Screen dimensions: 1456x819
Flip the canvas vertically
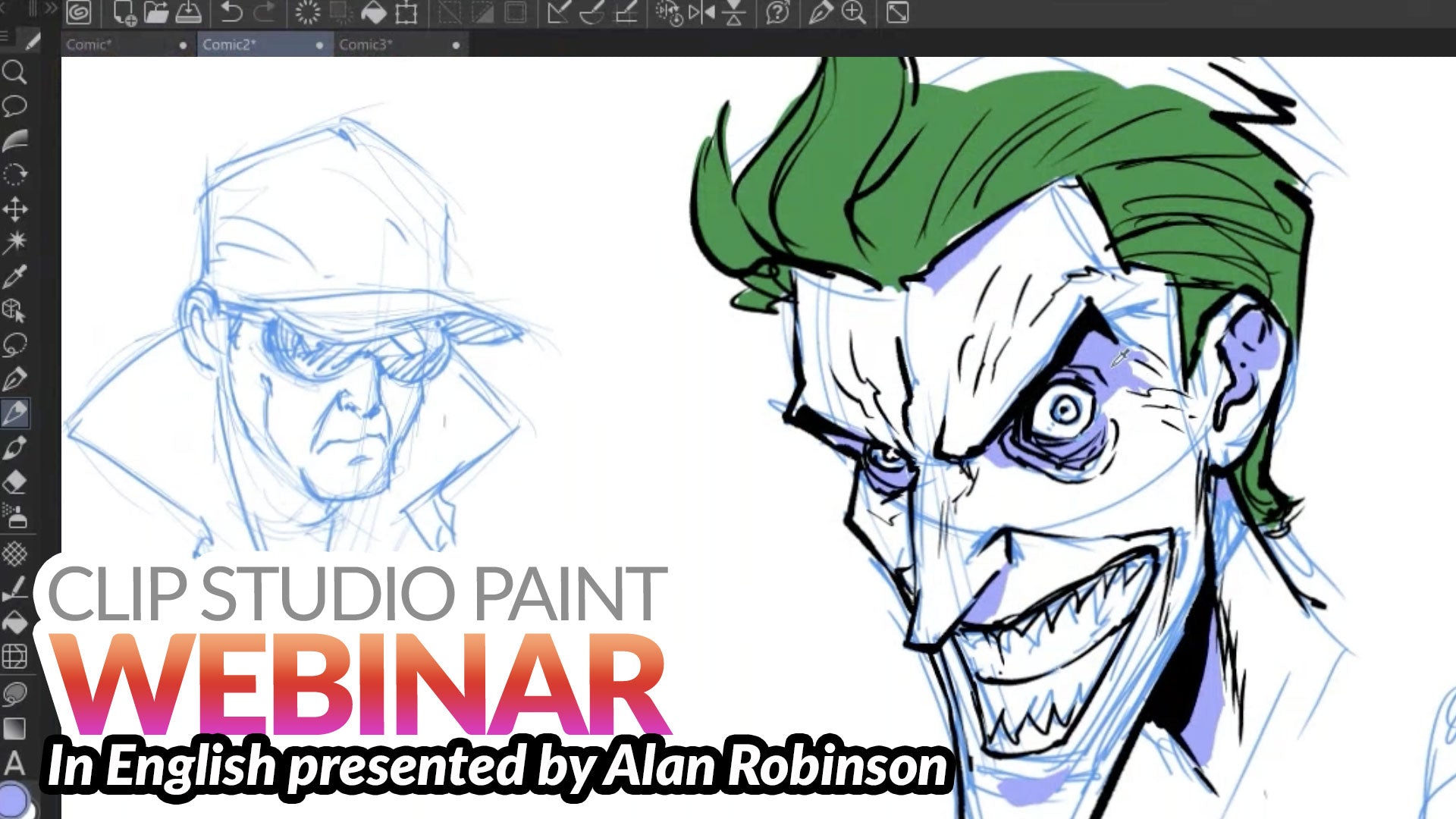coord(733,12)
